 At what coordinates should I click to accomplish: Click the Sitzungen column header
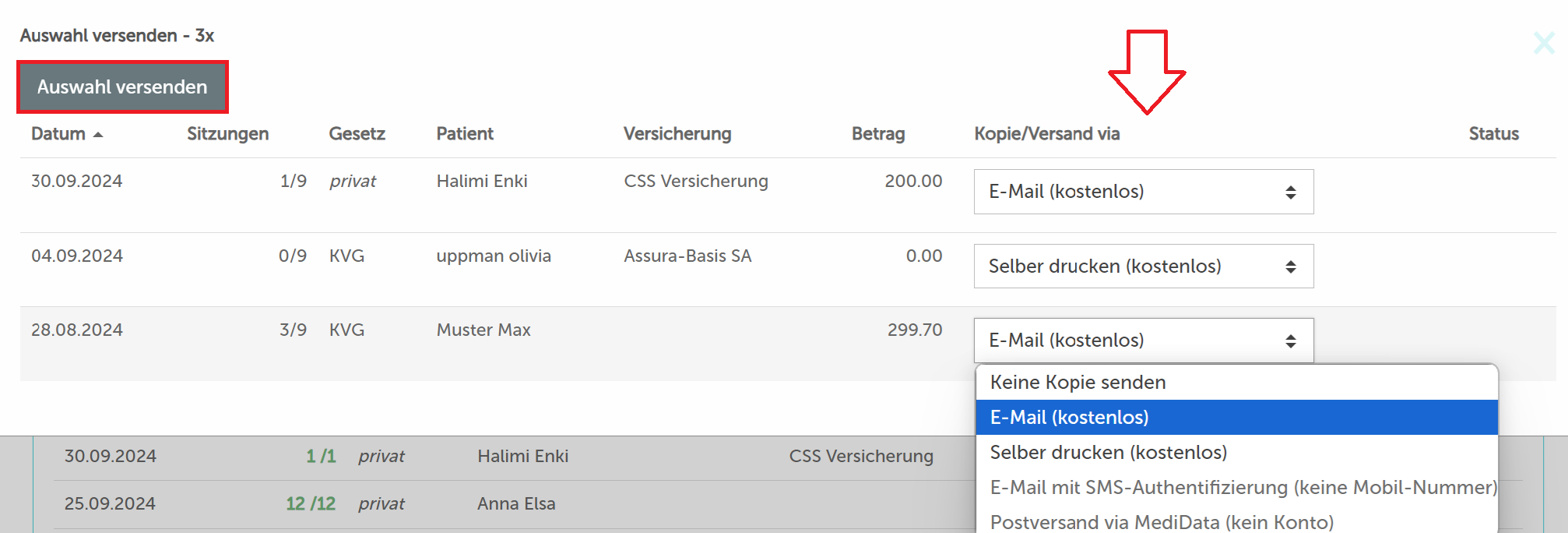click(x=227, y=134)
